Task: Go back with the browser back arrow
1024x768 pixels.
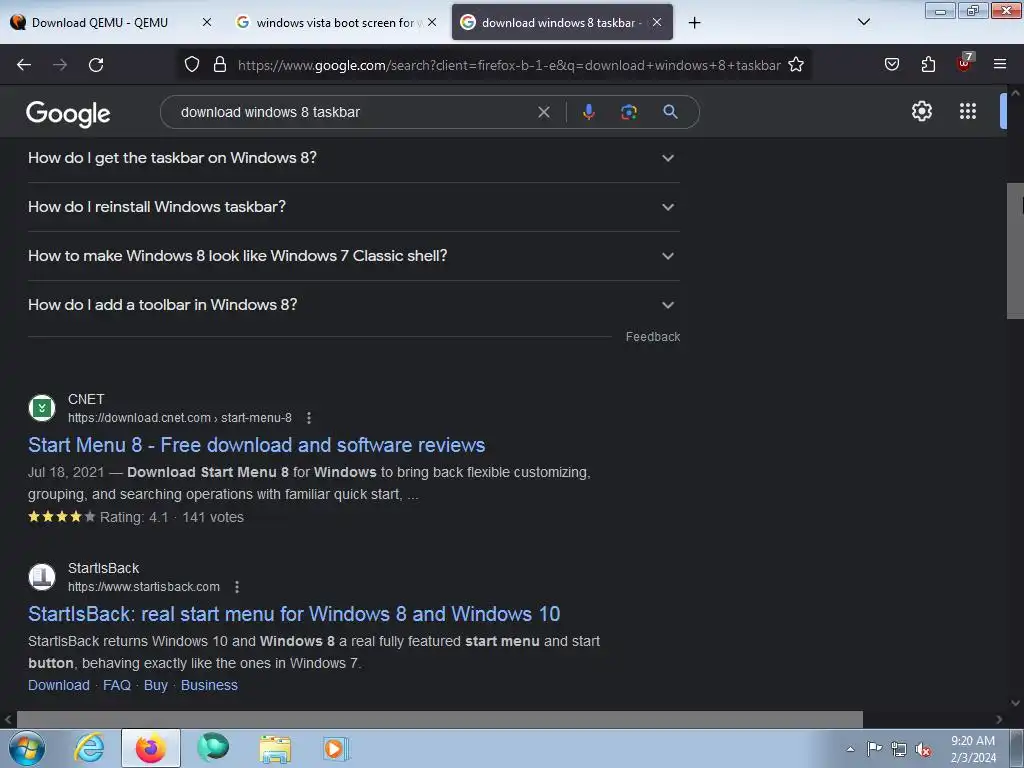Action: 24,65
